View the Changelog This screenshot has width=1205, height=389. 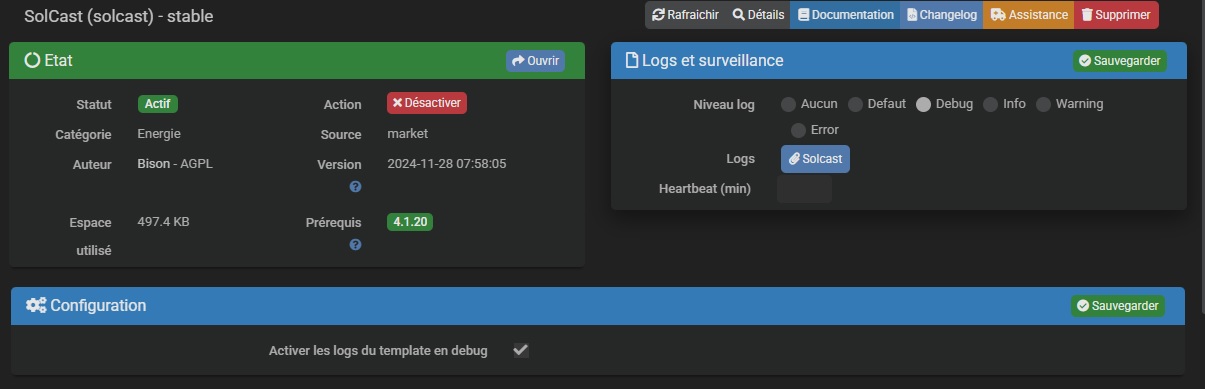(941, 15)
